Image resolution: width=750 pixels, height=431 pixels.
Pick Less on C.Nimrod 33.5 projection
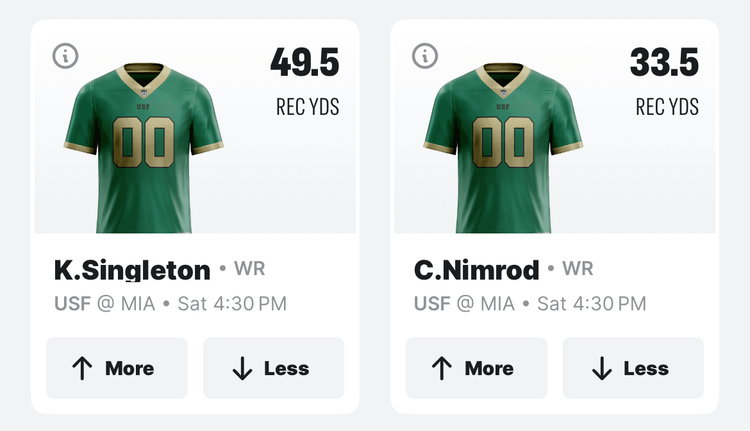tap(633, 368)
